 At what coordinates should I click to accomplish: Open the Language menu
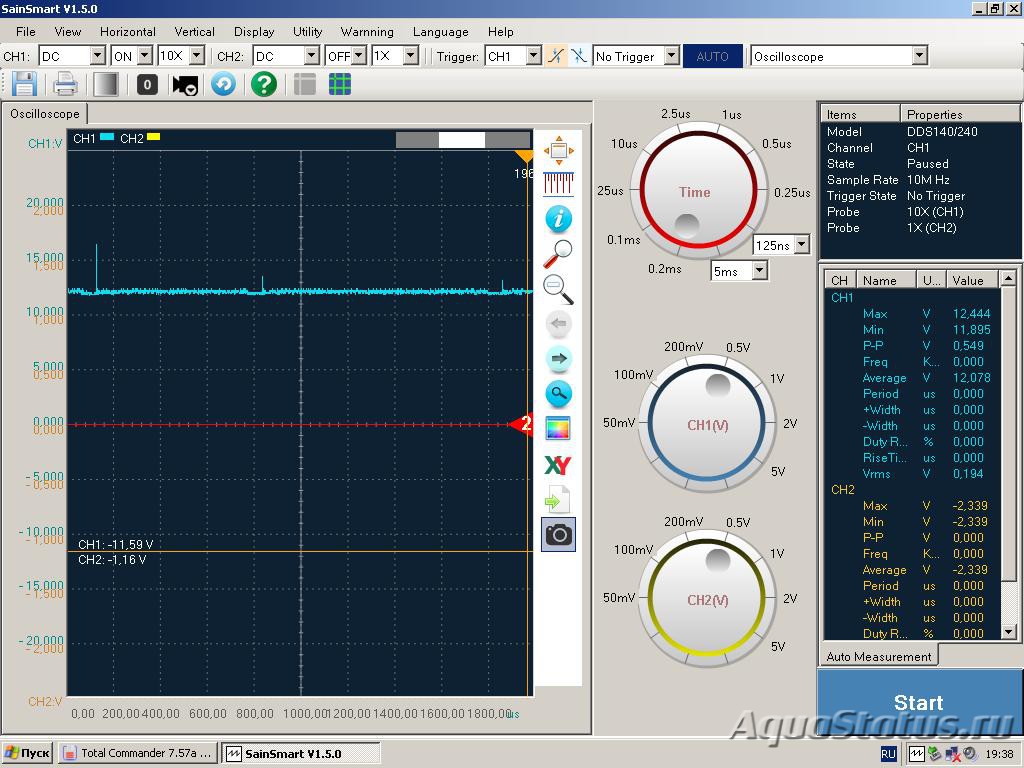tap(440, 31)
